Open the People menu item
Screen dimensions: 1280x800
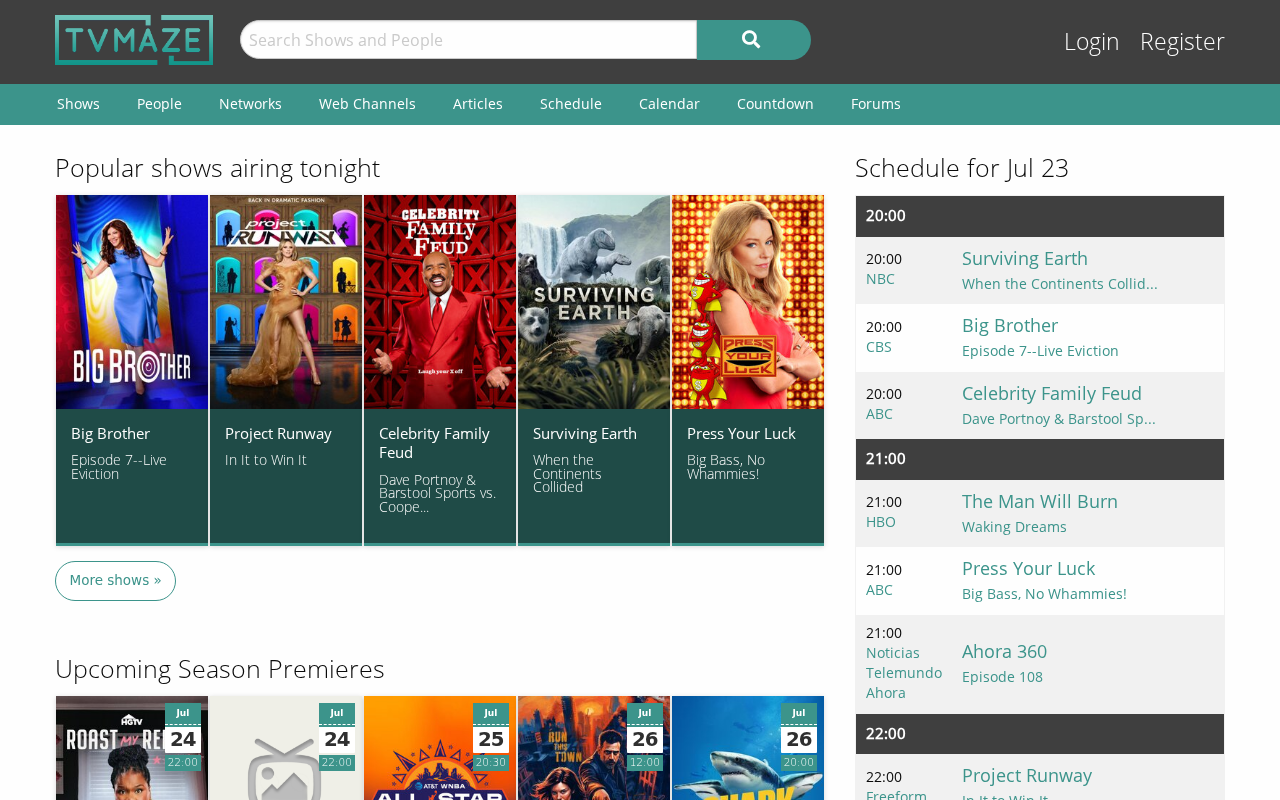pos(159,104)
